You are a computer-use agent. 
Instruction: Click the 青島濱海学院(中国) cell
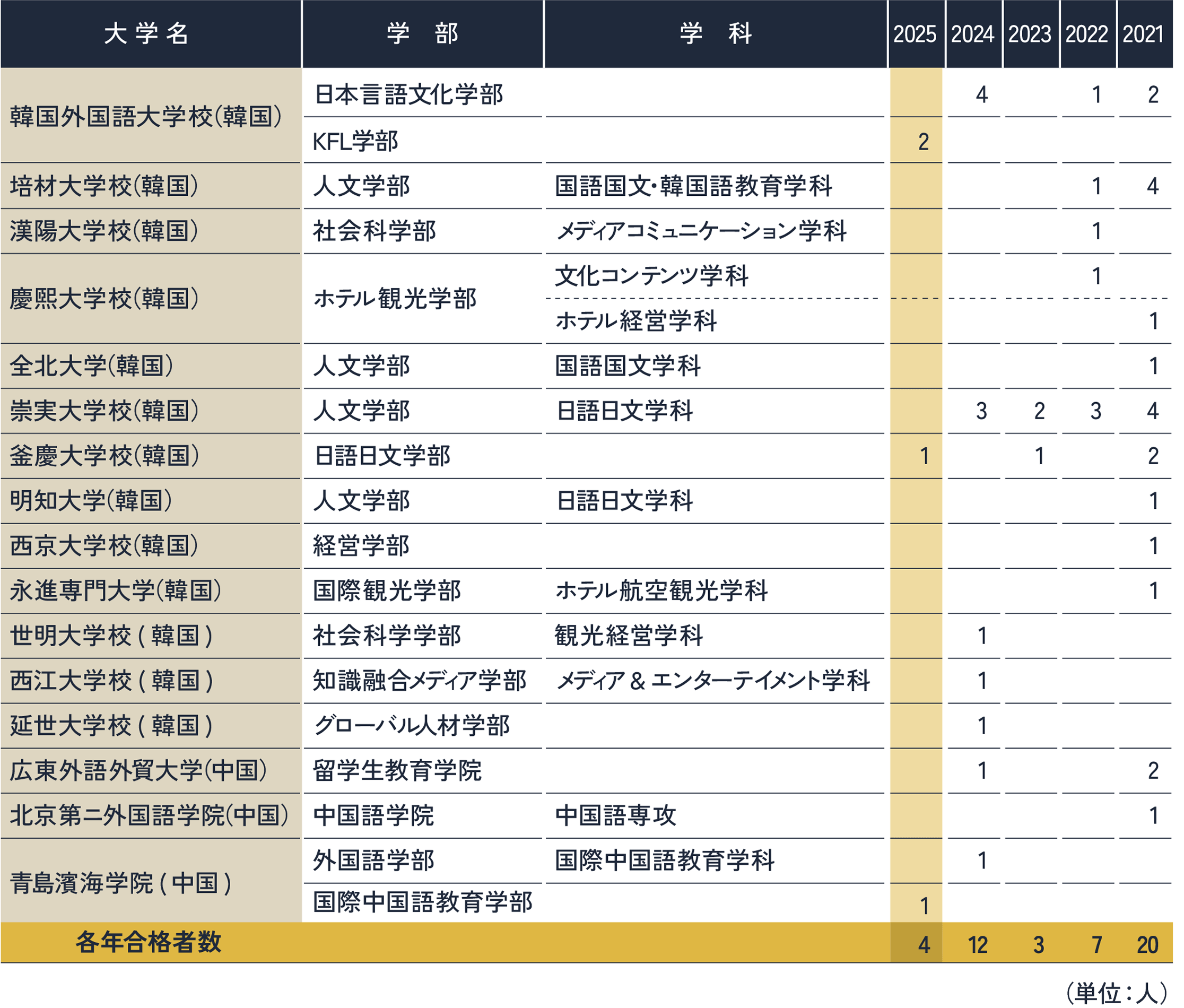[120, 883]
